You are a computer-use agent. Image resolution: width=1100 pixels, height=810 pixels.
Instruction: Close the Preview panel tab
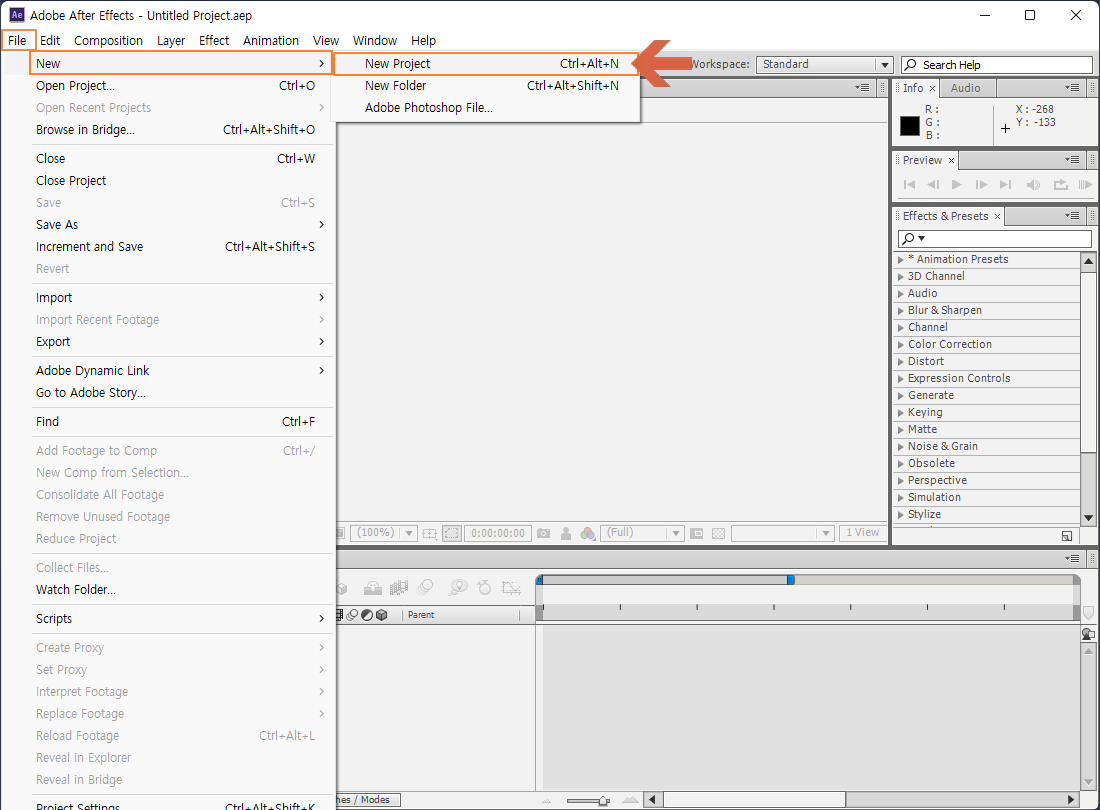coord(951,161)
